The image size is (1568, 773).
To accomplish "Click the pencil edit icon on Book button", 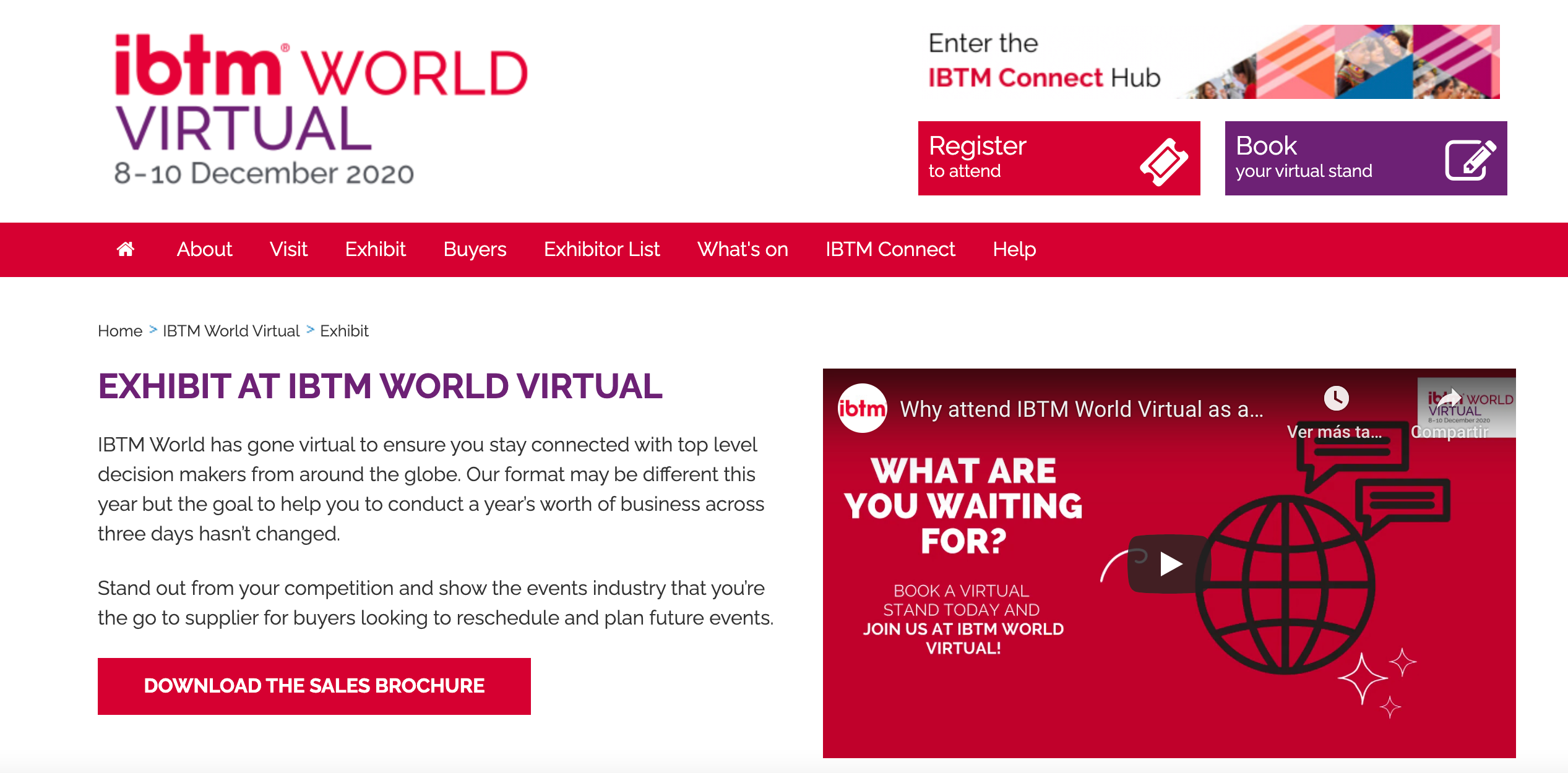I will point(1470,160).
